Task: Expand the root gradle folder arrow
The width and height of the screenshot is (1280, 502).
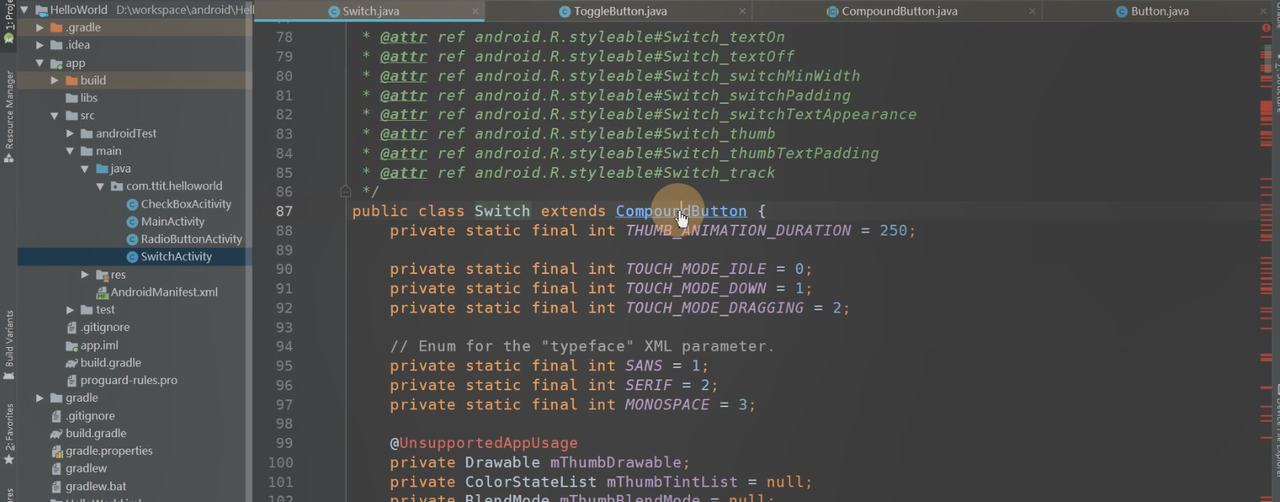Action: (40, 398)
